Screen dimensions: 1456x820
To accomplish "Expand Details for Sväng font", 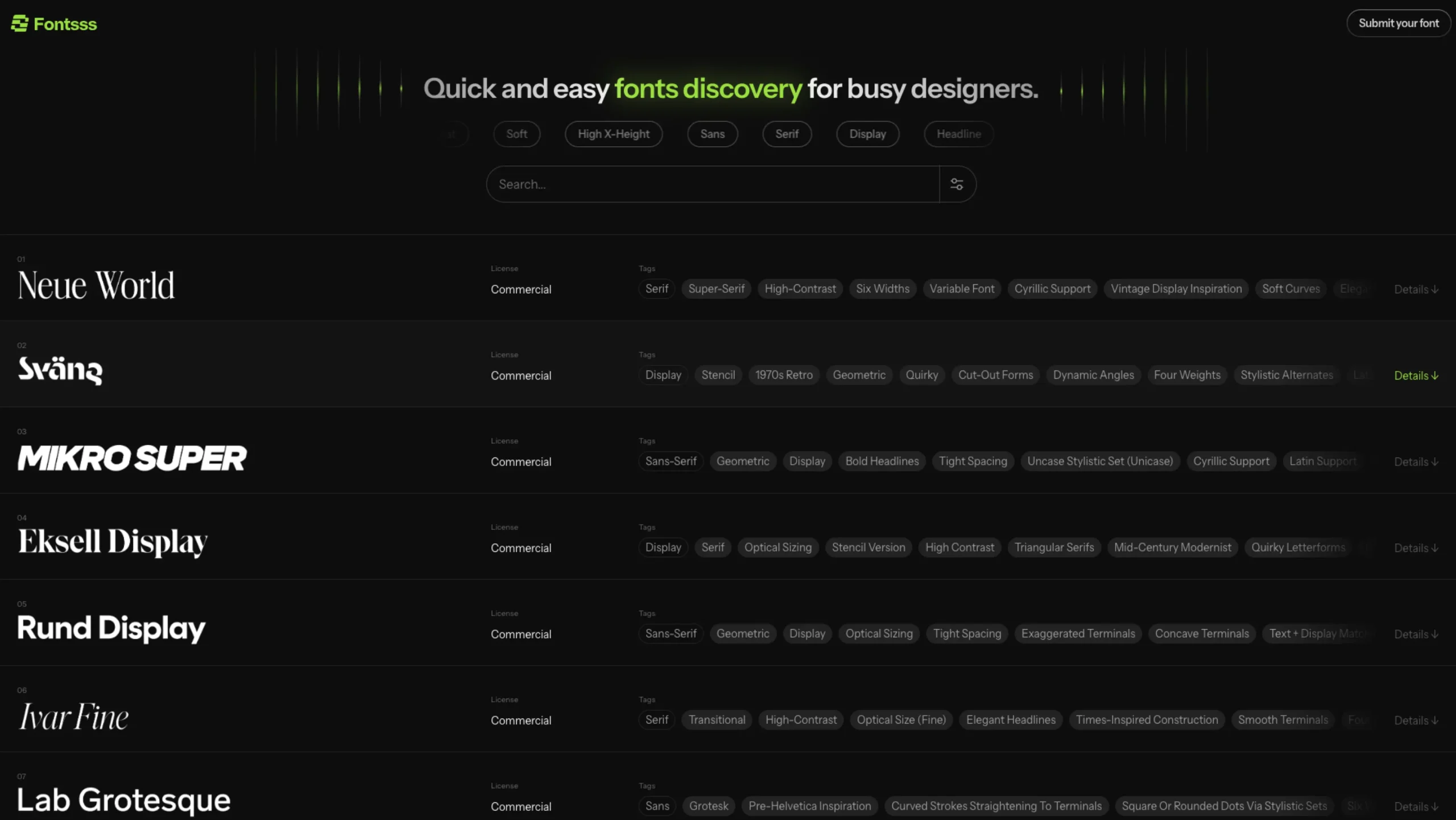I will 1416,376.
